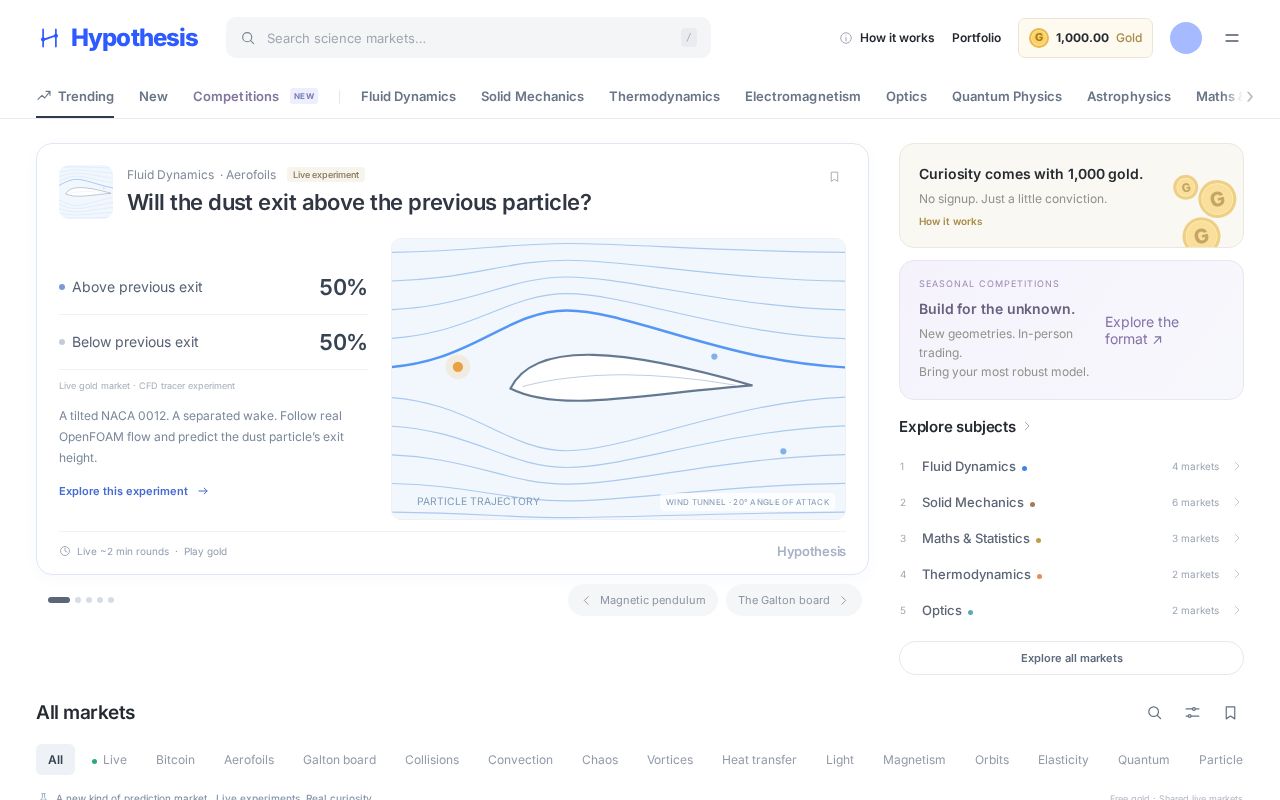Open the Thermodynamics subject row chevron
The width and height of the screenshot is (1280, 800).
(1236, 574)
